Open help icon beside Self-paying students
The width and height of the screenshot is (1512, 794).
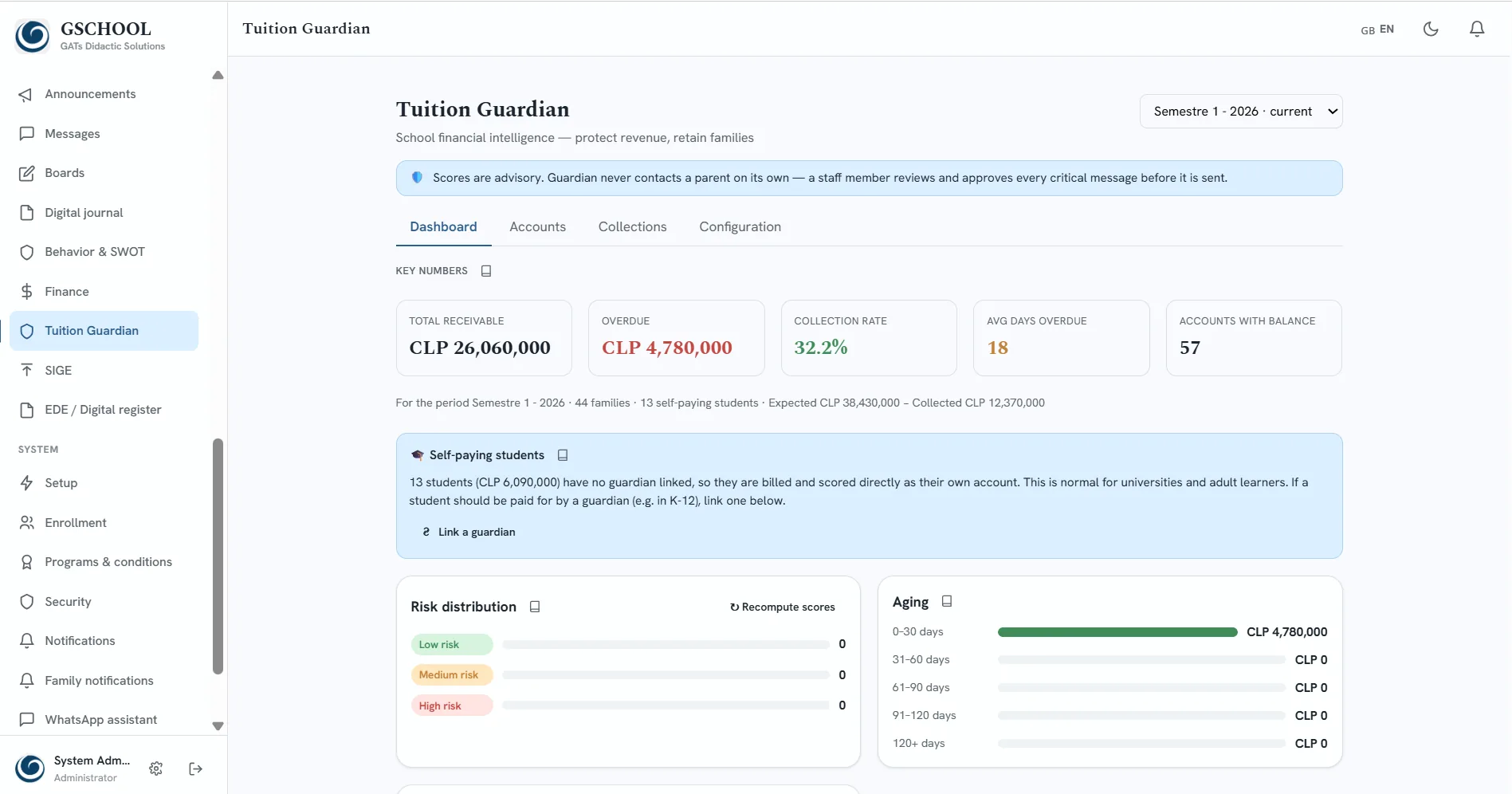click(563, 455)
